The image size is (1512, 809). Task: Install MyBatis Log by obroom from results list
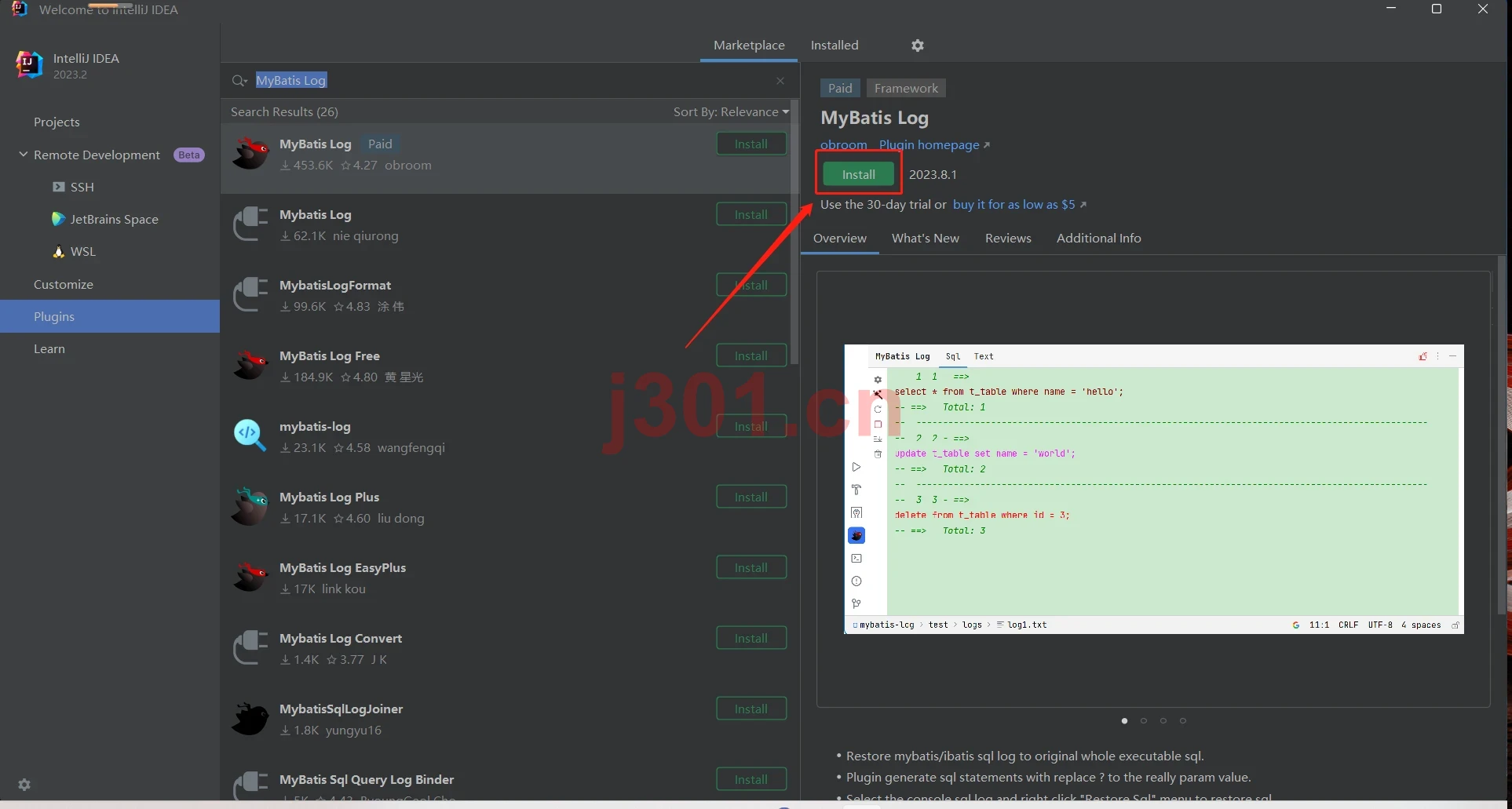pos(751,144)
